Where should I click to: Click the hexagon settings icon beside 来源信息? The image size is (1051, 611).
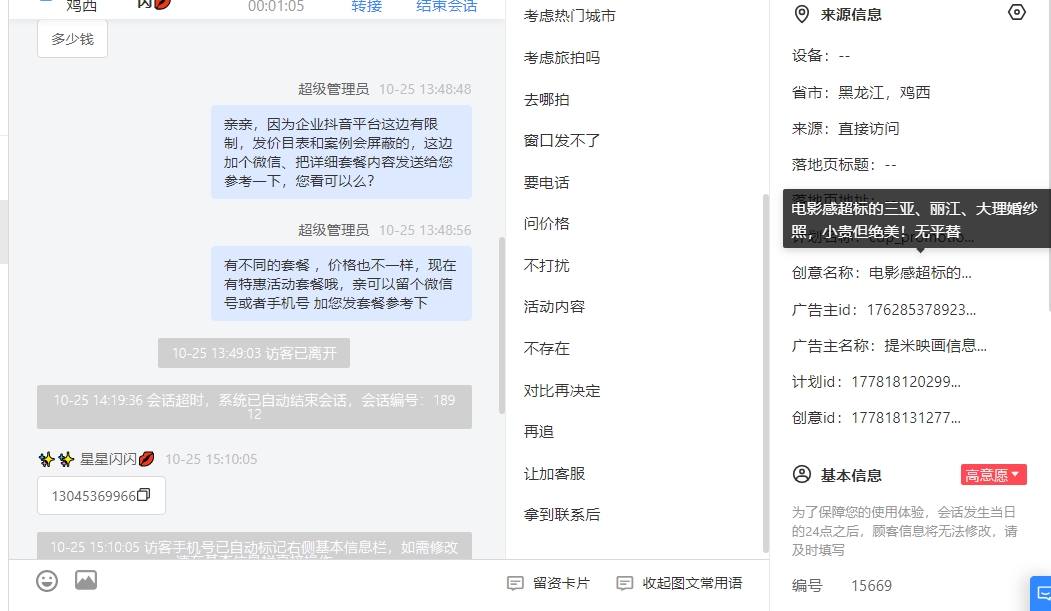[1017, 13]
